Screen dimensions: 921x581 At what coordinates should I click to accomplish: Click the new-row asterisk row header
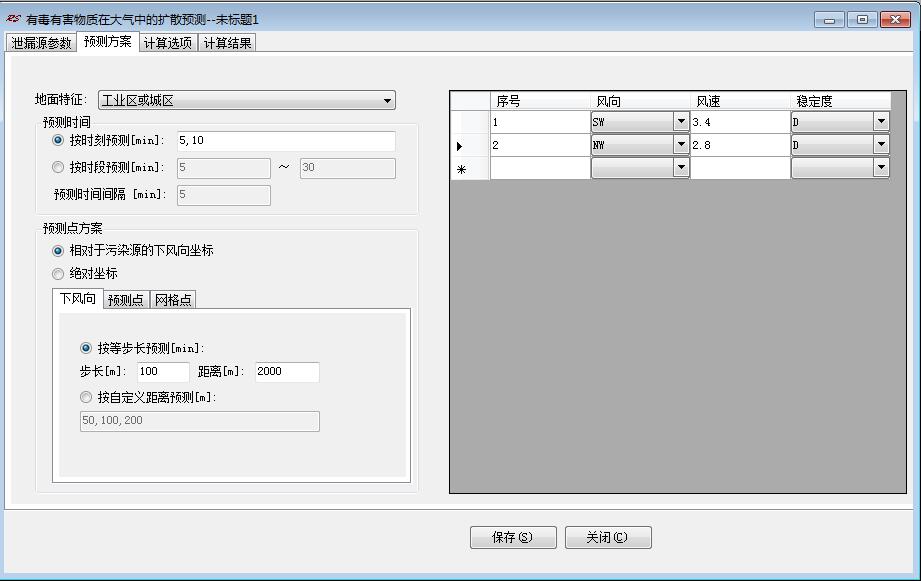[x=470, y=168]
